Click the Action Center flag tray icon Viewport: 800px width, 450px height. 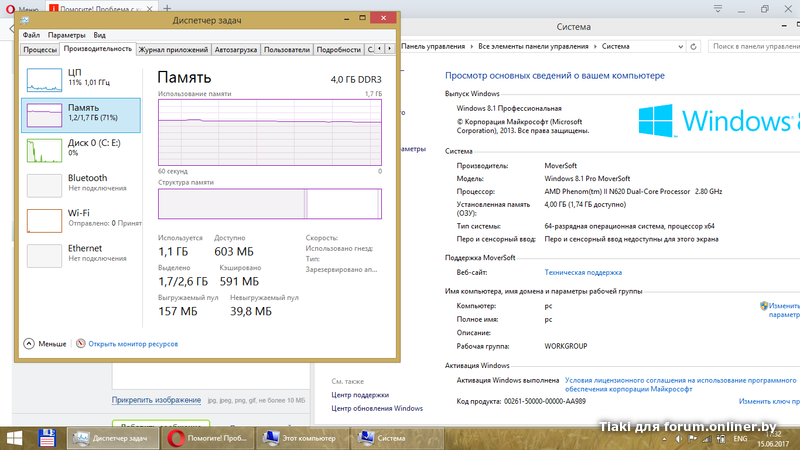tap(692, 439)
